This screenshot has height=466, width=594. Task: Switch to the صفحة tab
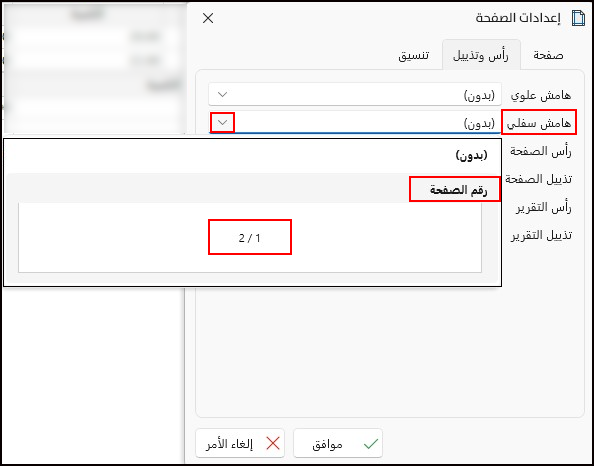tap(548, 55)
